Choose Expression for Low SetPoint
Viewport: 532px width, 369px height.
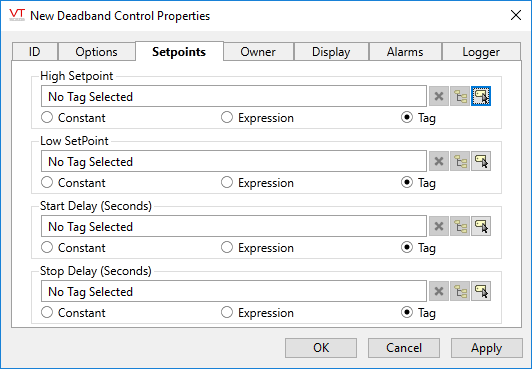pyautogui.click(x=227, y=182)
